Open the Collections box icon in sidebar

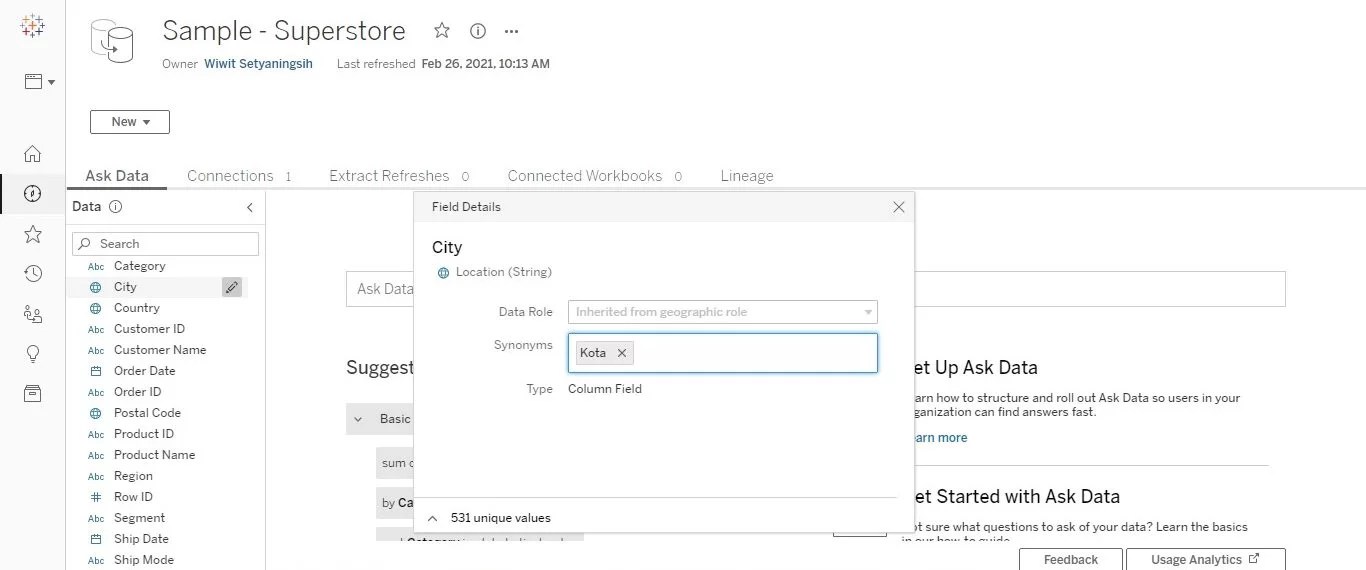33,394
